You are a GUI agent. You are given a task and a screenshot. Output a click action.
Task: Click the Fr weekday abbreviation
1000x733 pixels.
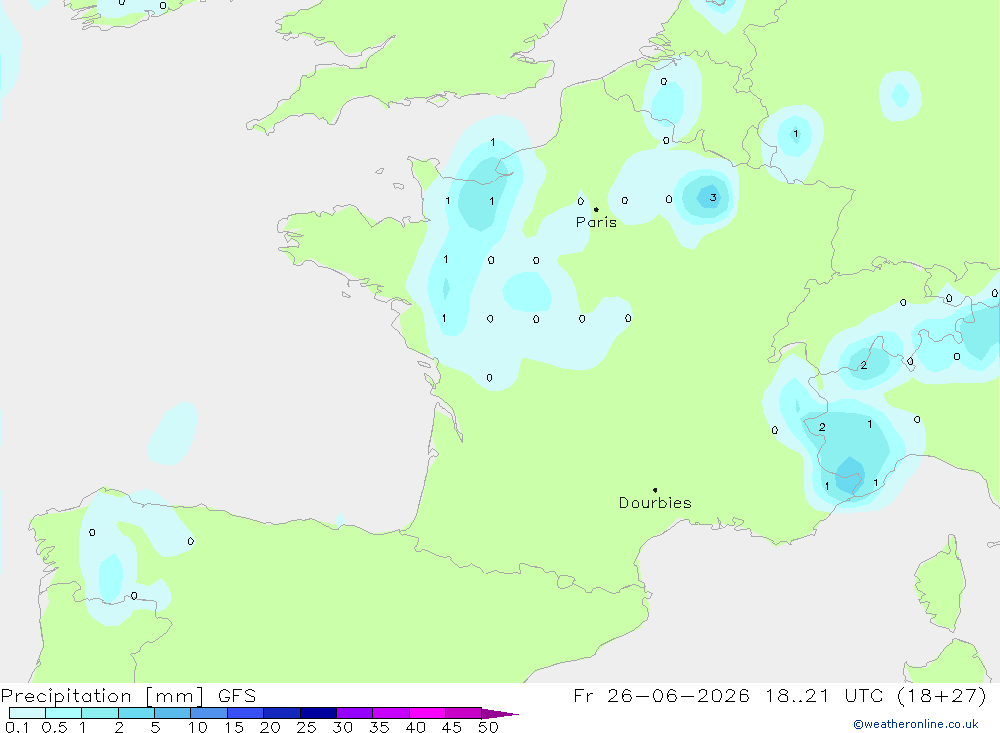coord(583,695)
